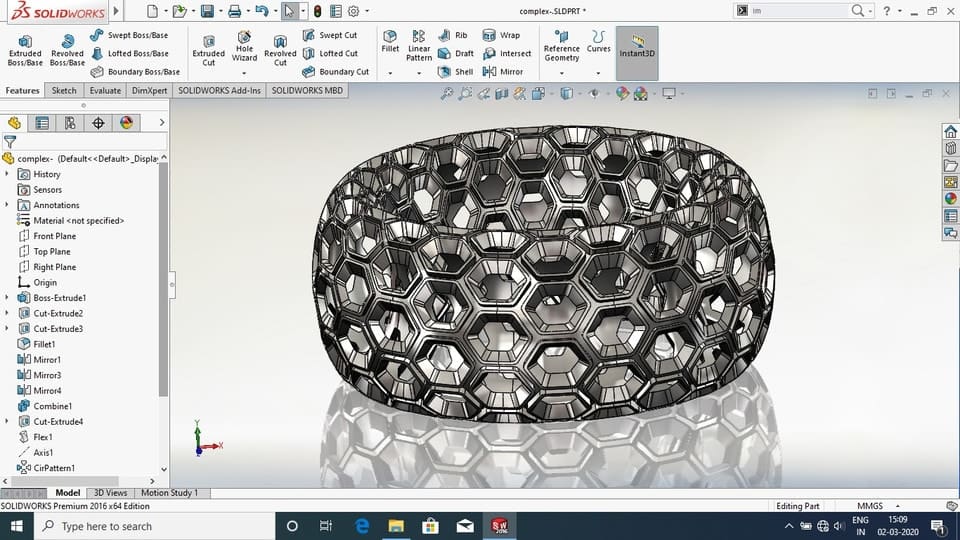Switch to Motion Study 1 tab
The image size is (960, 540).
(x=168, y=493)
